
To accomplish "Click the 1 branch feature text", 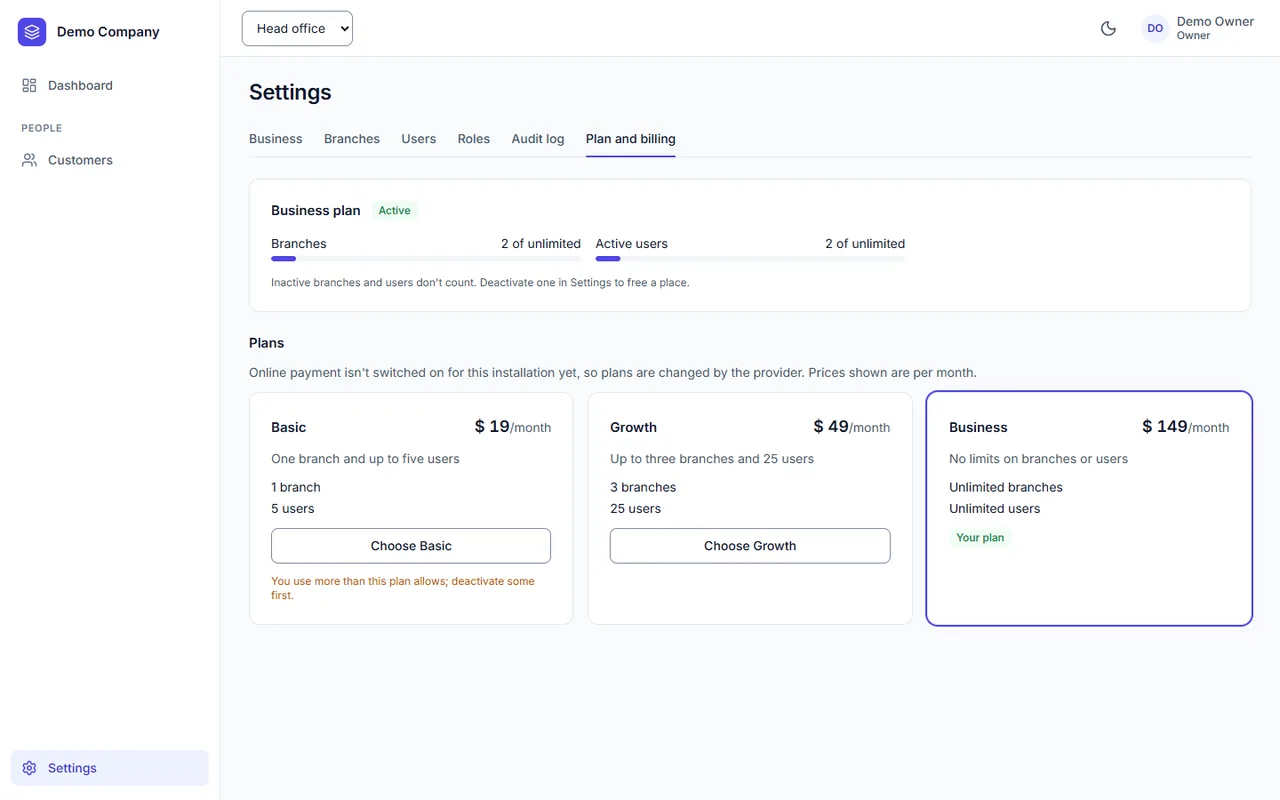I will click(296, 487).
